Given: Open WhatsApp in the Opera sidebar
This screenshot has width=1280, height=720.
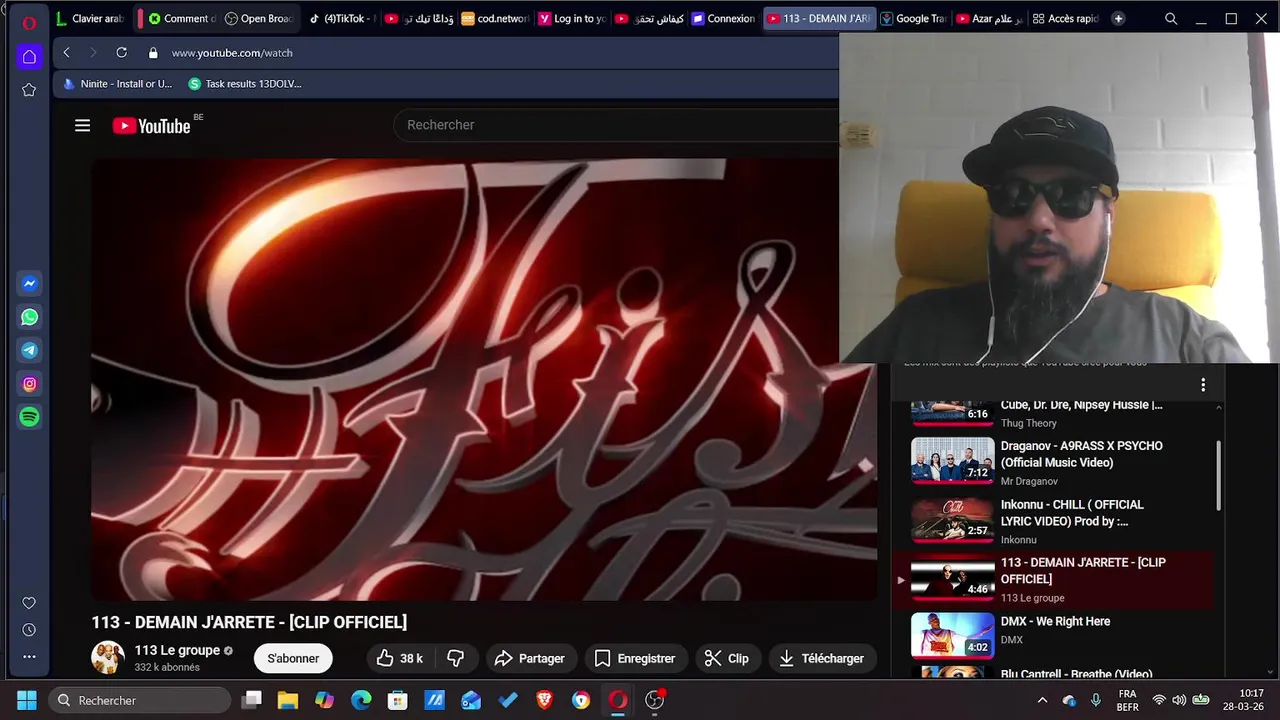Looking at the screenshot, I should 29,317.
